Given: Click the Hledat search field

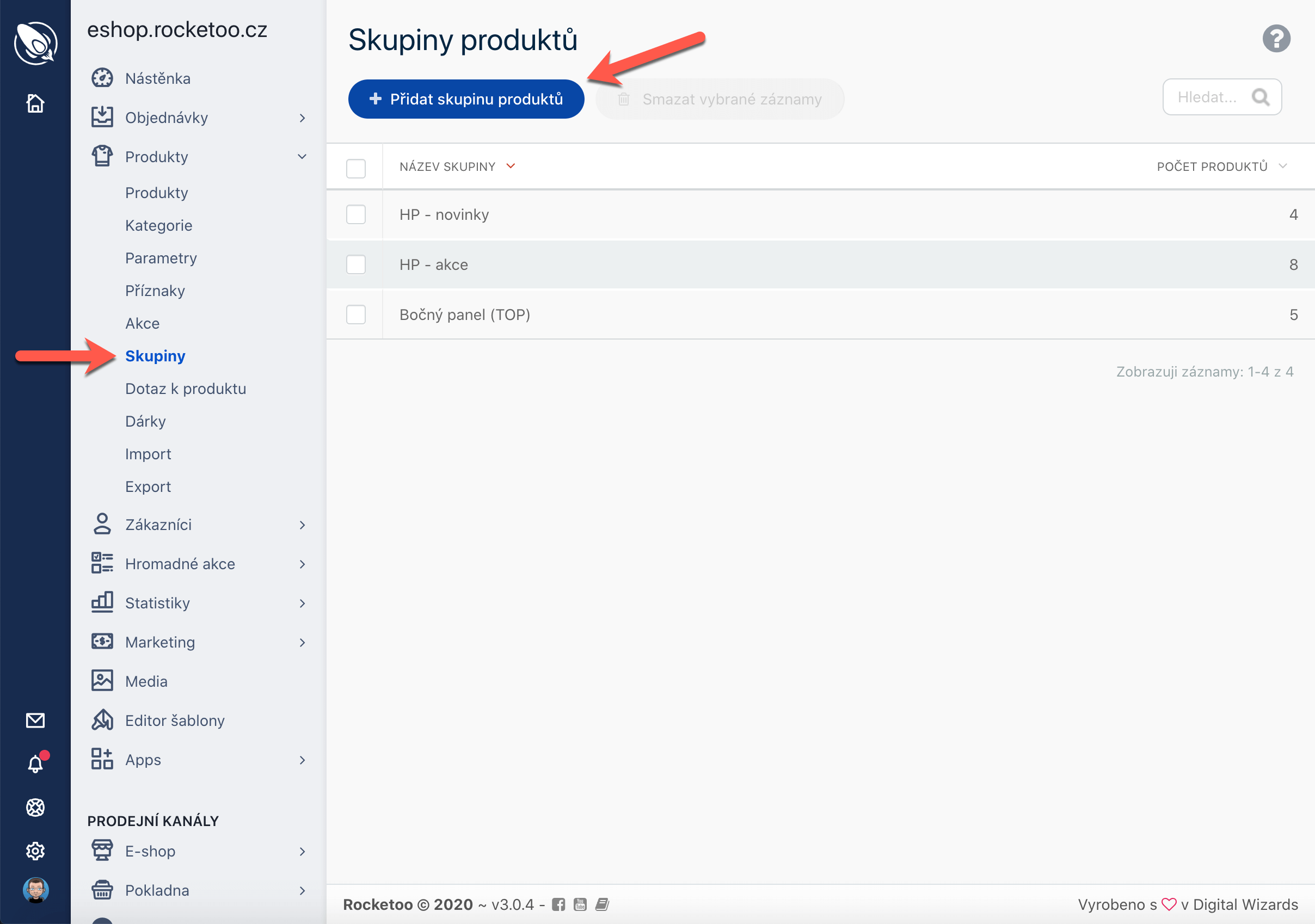Looking at the screenshot, I should (x=1207, y=97).
